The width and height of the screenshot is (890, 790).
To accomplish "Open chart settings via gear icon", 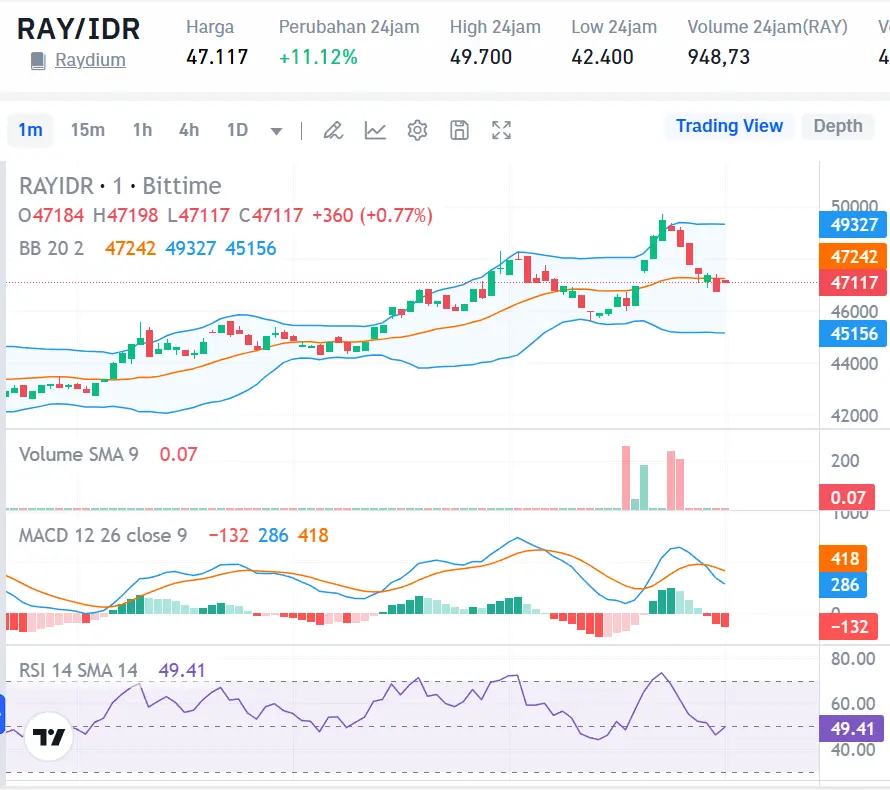I will coord(417,130).
